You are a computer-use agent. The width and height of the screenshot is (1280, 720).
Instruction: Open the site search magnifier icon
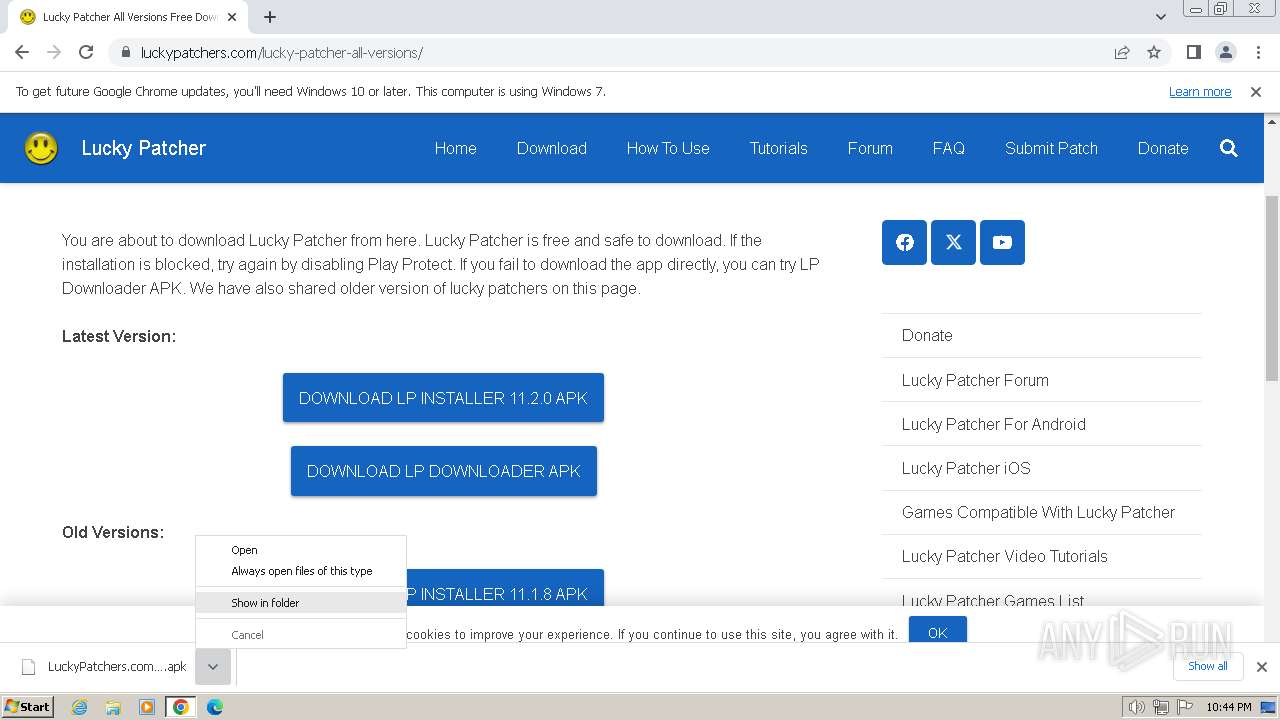click(1229, 148)
